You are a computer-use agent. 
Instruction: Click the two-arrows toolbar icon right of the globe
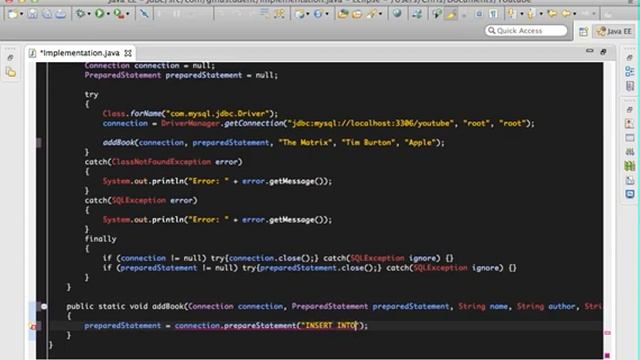[x=417, y=14]
